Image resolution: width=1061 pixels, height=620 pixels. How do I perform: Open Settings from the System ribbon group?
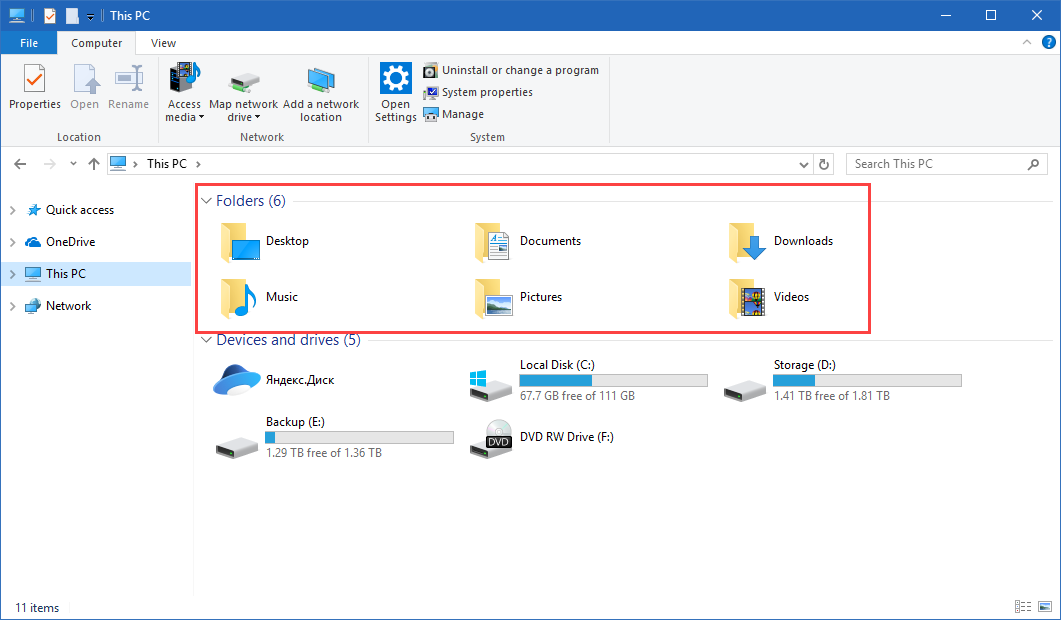pos(395,90)
